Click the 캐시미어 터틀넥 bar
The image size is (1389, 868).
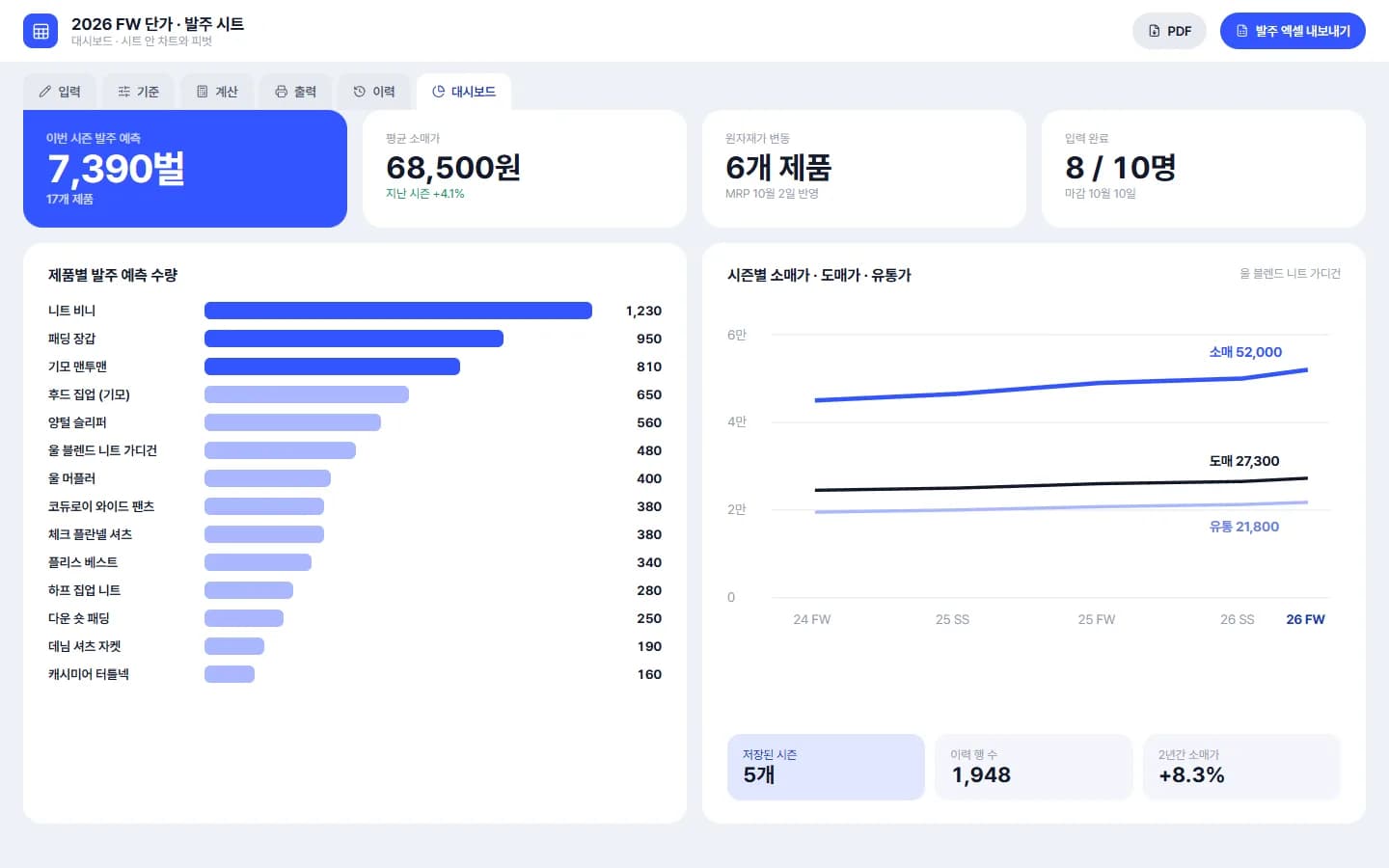pos(230,674)
